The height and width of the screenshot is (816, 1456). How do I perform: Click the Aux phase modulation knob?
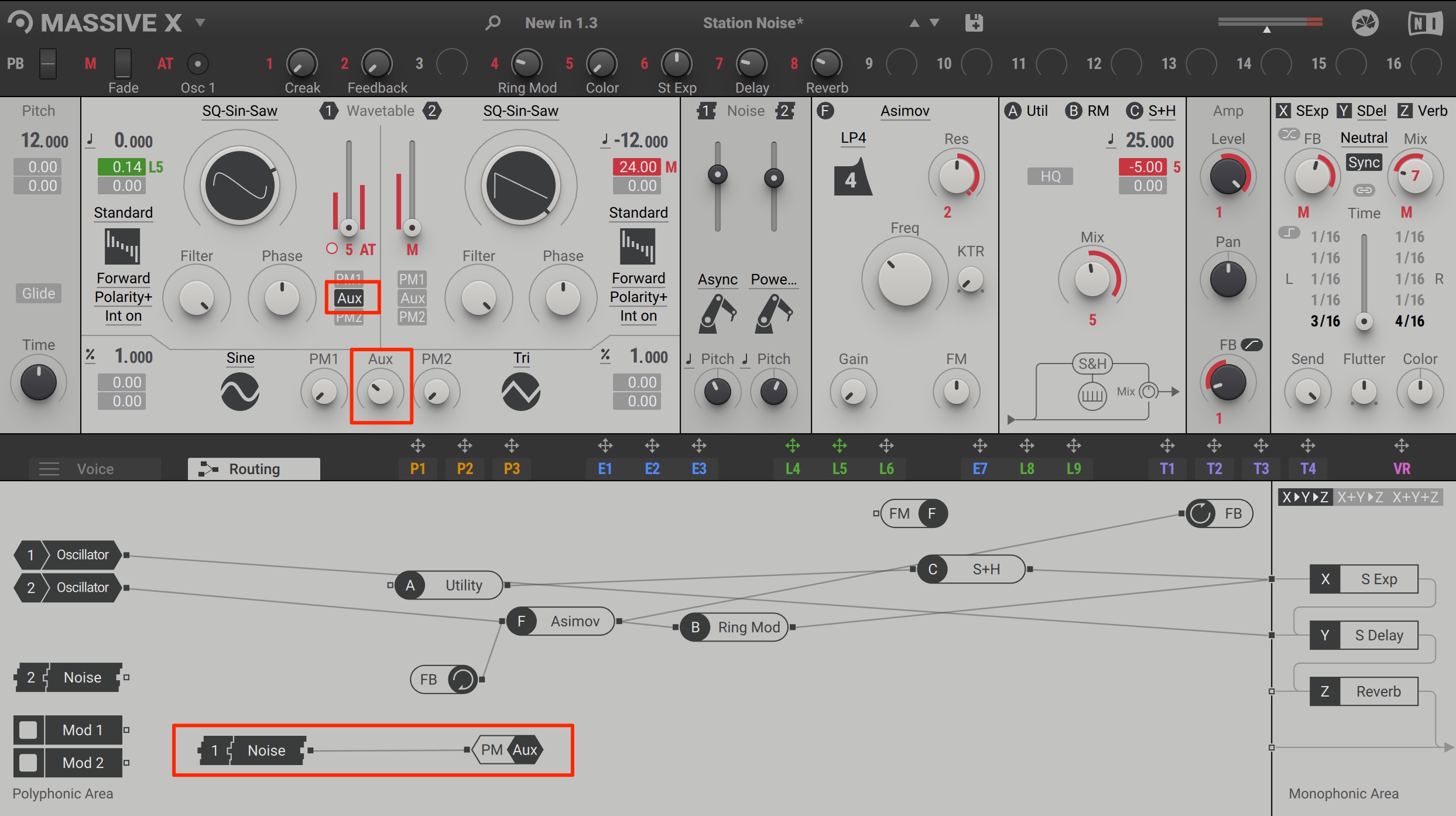[381, 392]
